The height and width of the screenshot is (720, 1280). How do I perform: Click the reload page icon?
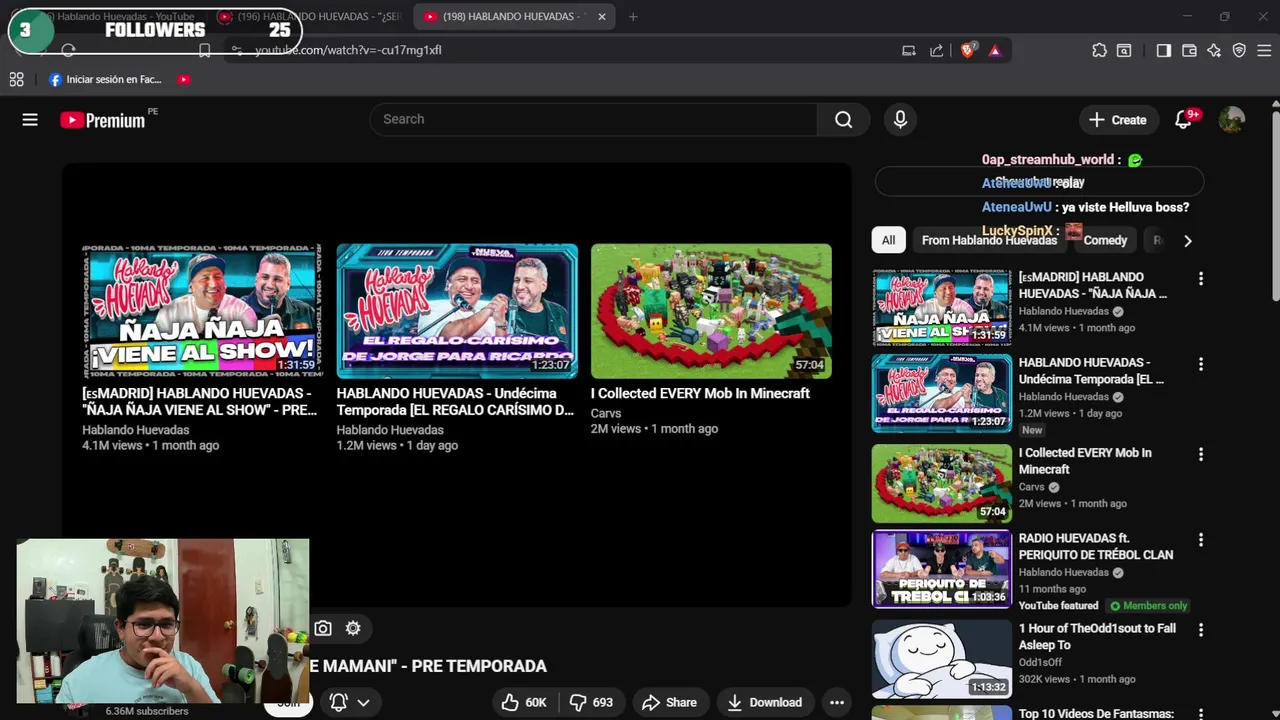click(x=68, y=50)
